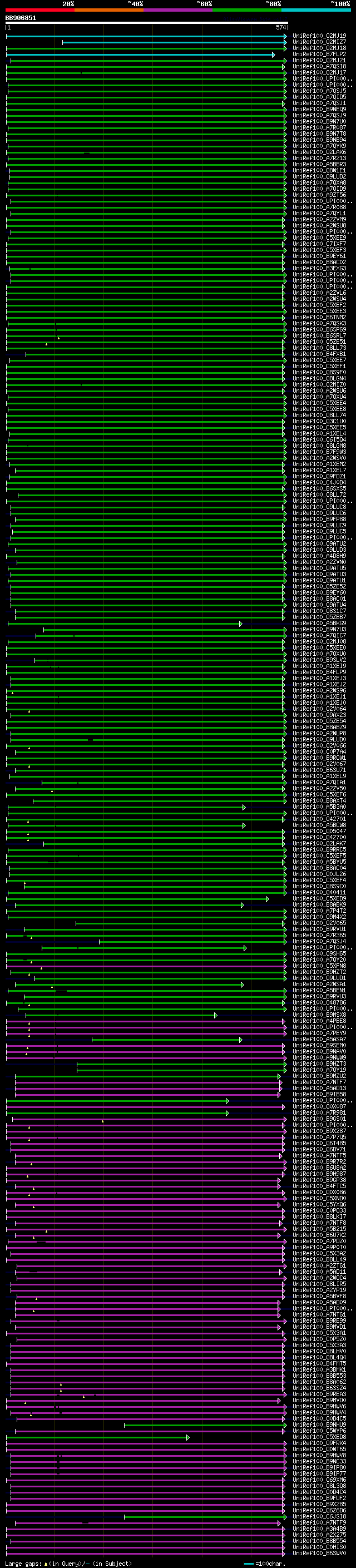
Task: Select the label UniRef100_A7R213
Action: (x=319, y=159)
